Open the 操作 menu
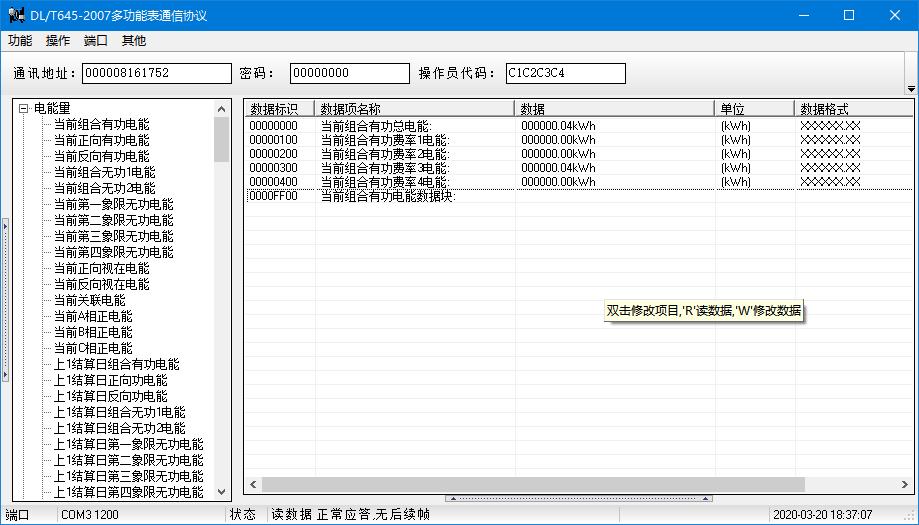This screenshot has height=525, width=919. click(58, 41)
